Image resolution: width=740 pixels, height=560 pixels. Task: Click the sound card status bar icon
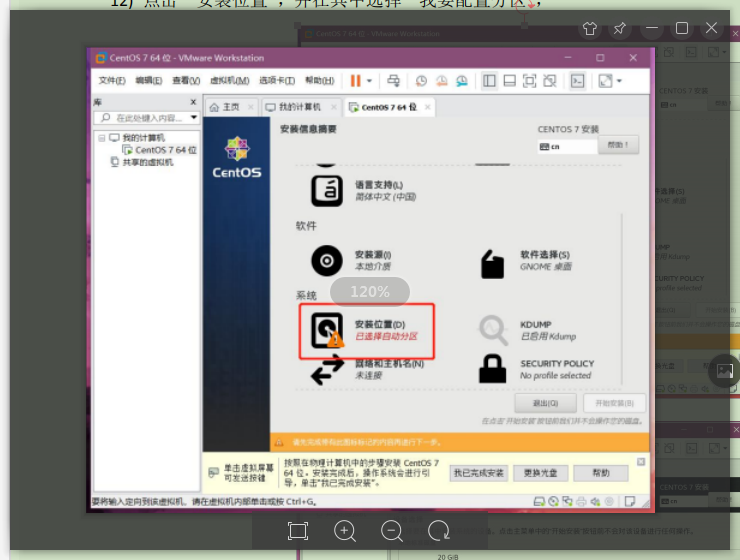(x=595, y=501)
